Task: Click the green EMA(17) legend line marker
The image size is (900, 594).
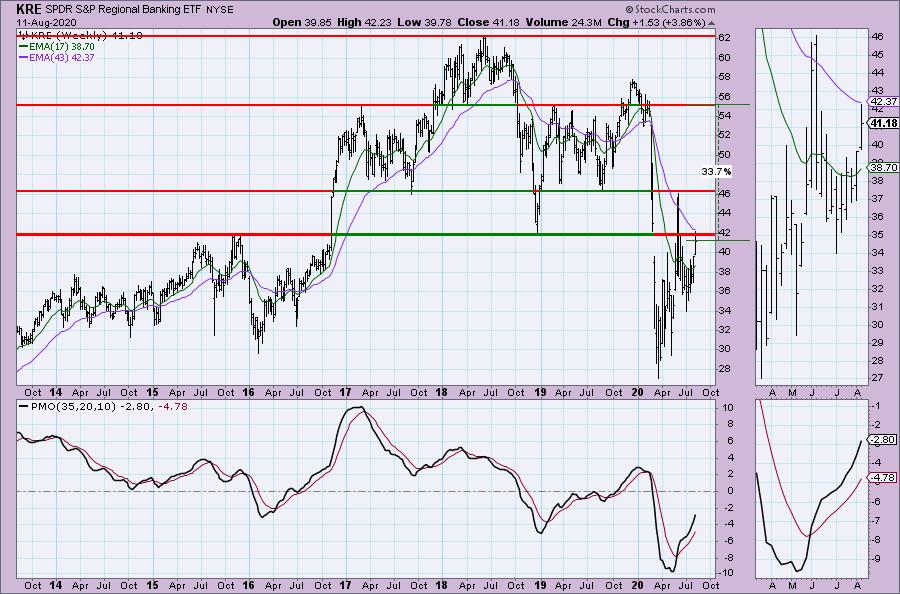Action: coord(24,47)
